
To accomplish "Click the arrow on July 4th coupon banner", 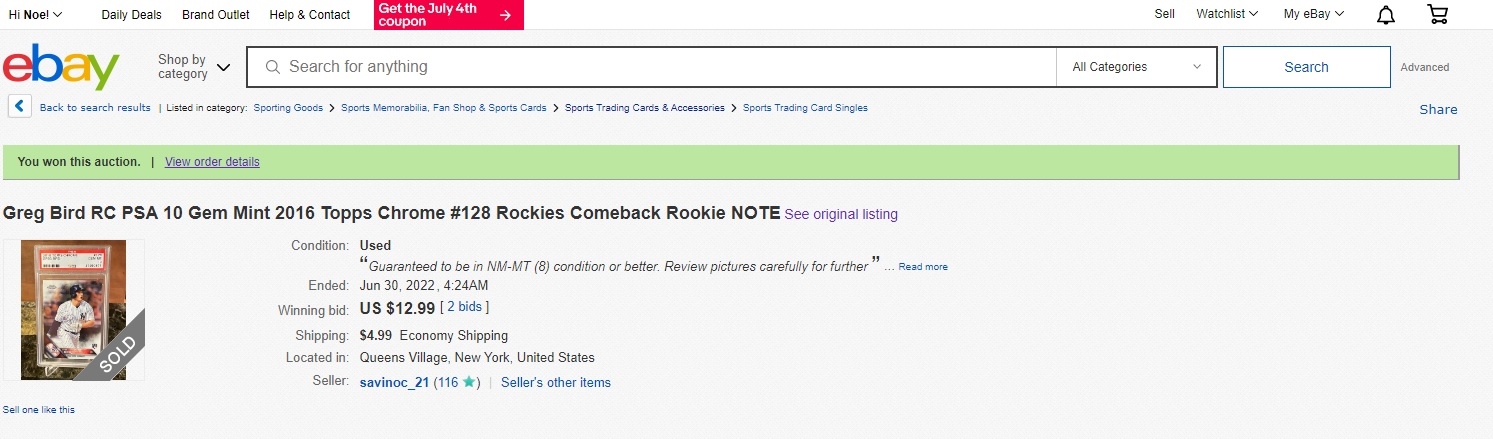I will click(505, 15).
